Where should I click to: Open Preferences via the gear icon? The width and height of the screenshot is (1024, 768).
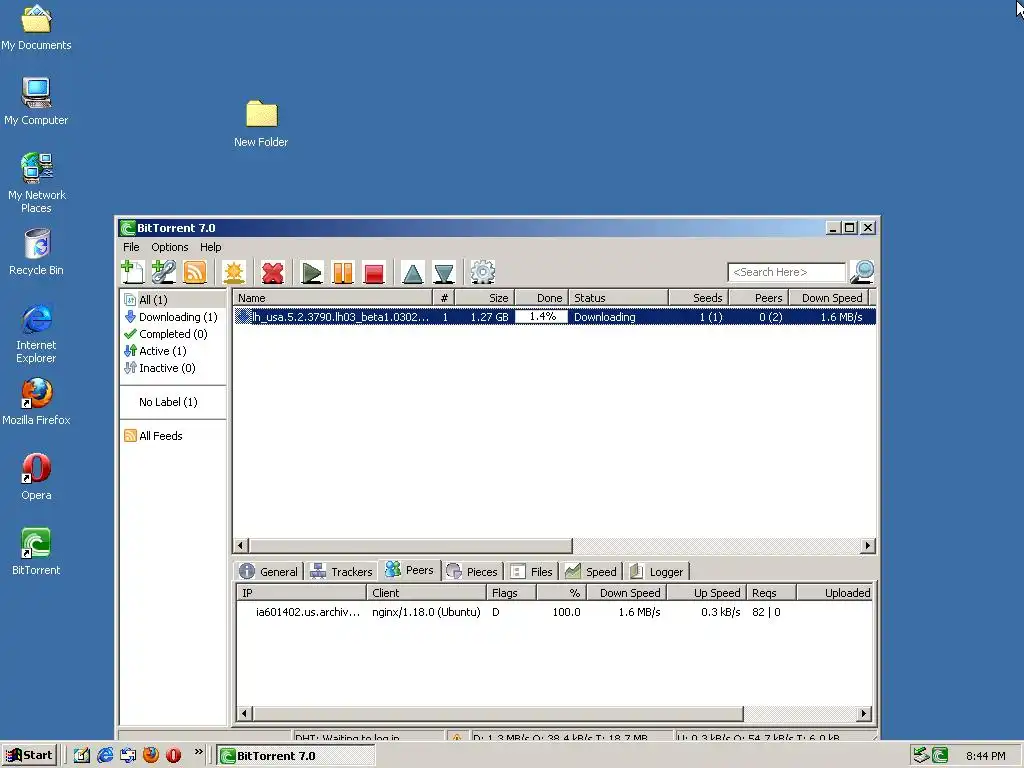pyautogui.click(x=483, y=272)
